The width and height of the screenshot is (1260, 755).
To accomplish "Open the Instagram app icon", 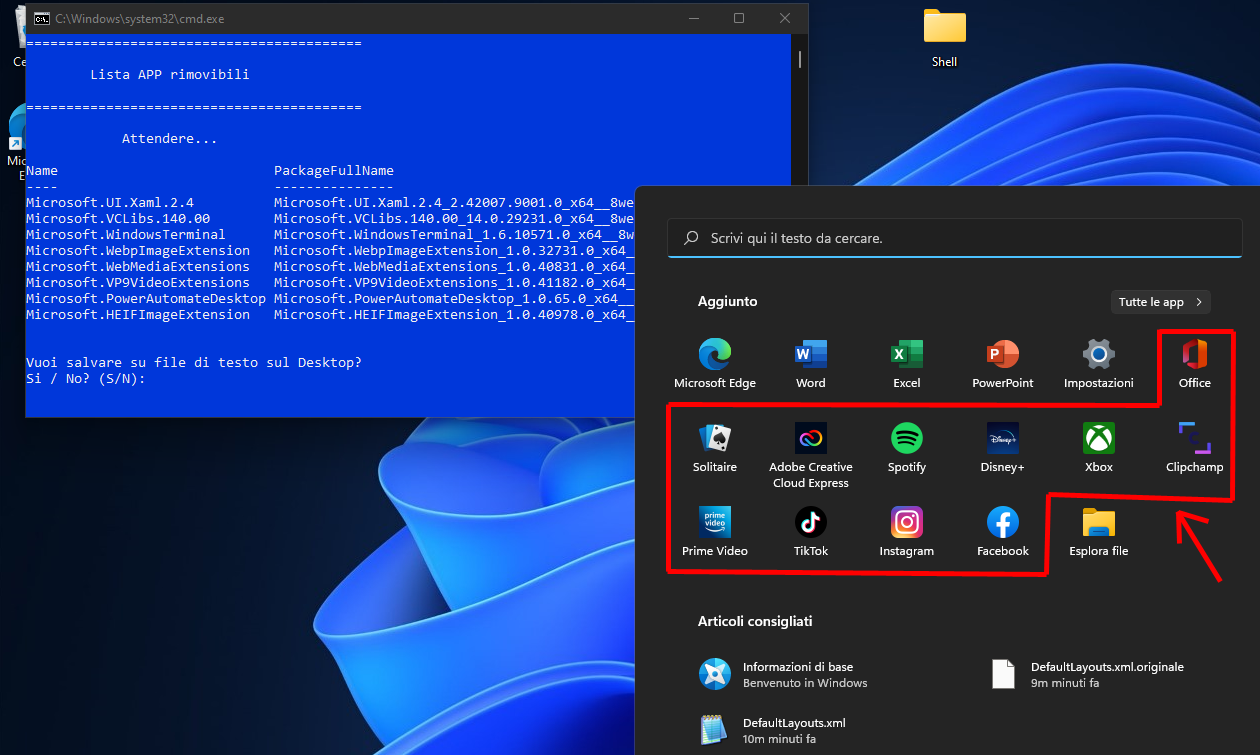I will pos(906,532).
